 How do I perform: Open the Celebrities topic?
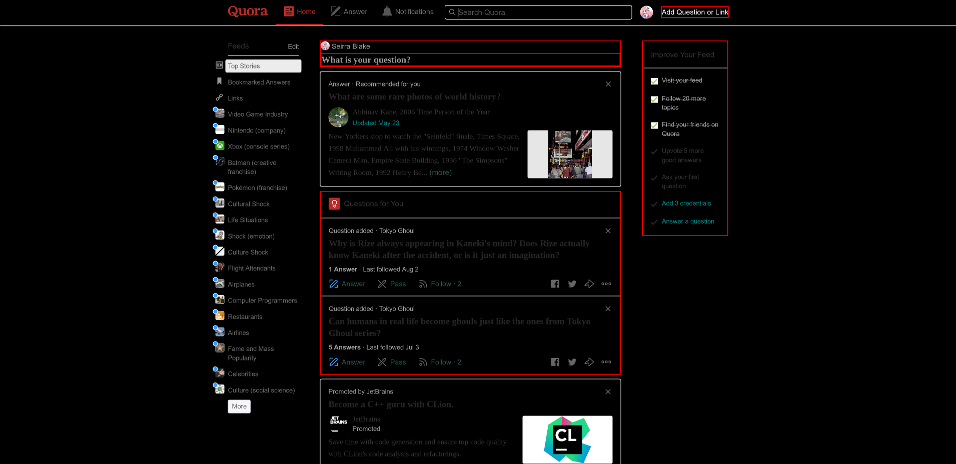point(243,374)
